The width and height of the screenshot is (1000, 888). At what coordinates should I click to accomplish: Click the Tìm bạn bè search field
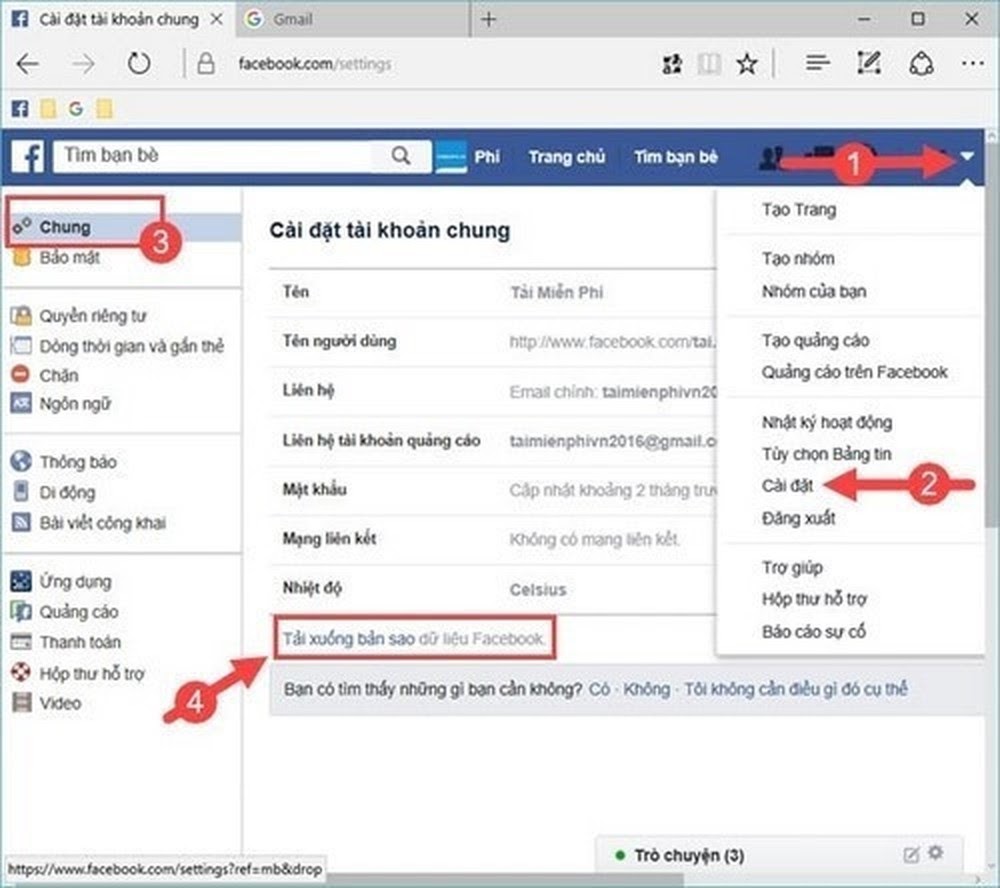(x=215, y=156)
